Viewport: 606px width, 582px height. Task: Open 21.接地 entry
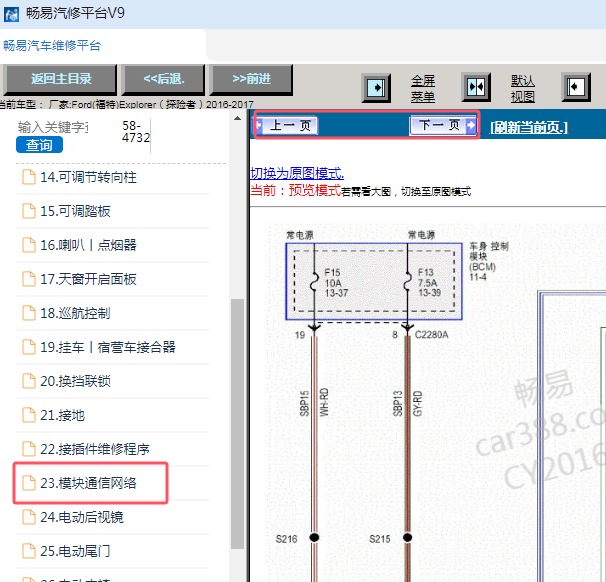[x=63, y=415]
